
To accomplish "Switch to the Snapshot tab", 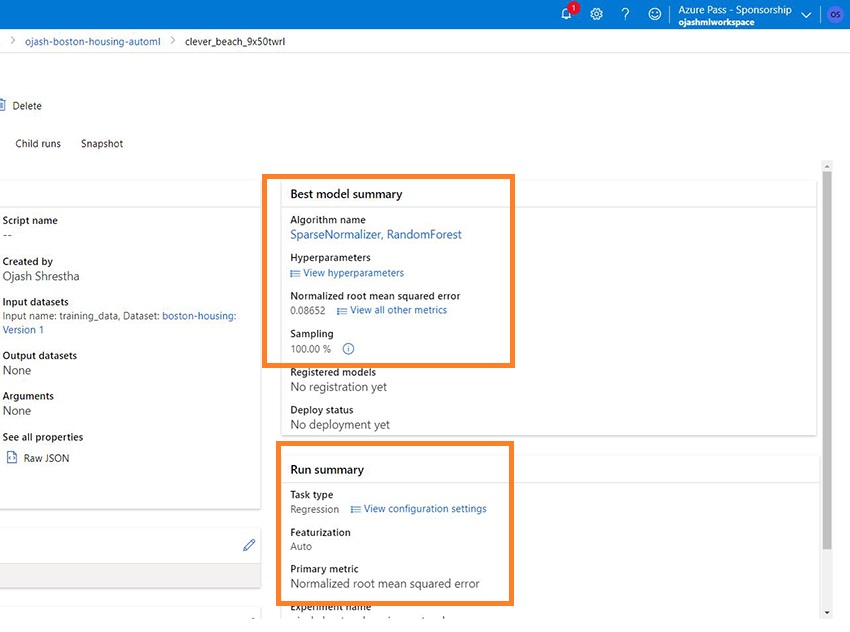I will coord(102,144).
